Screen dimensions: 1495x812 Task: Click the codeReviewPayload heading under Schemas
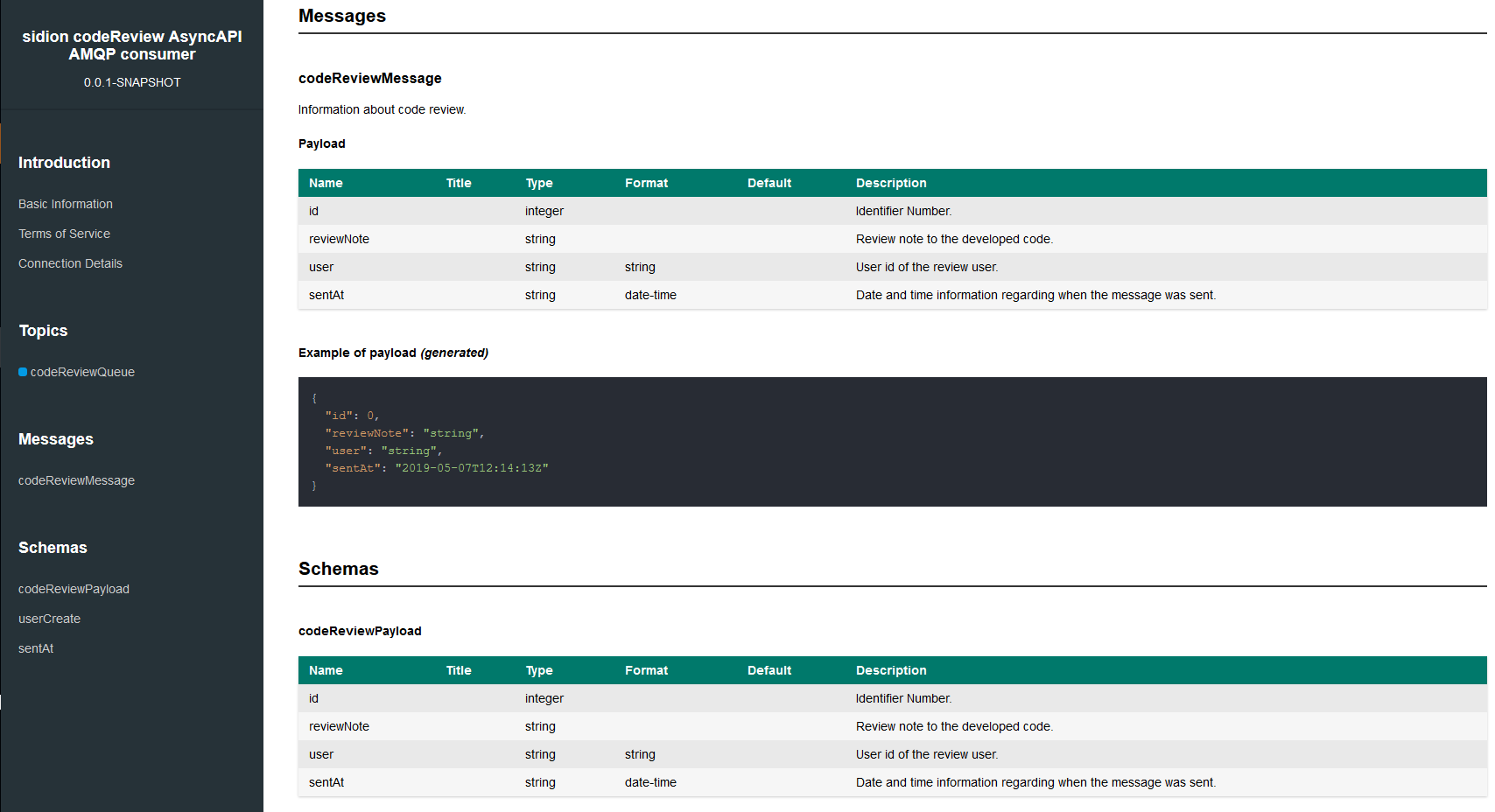(360, 631)
